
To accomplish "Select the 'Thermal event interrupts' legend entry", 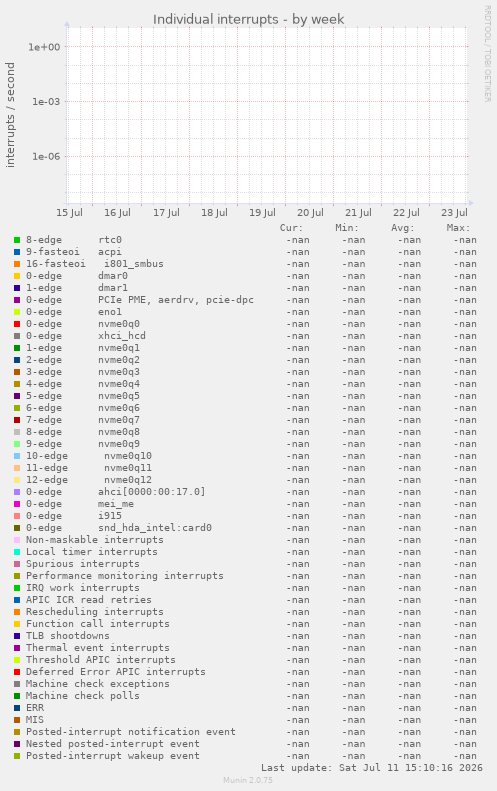I will pyautogui.click(x=98, y=648).
